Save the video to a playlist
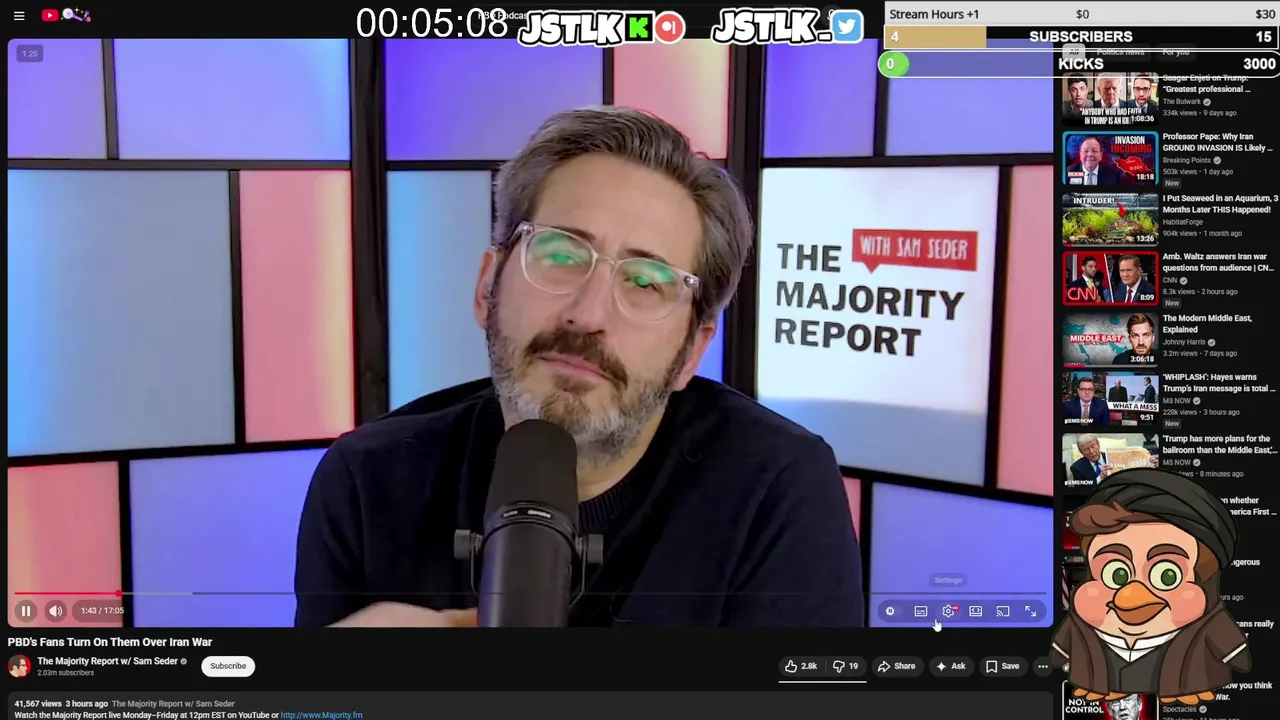1280x720 pixels. (x=1002, y=666)
